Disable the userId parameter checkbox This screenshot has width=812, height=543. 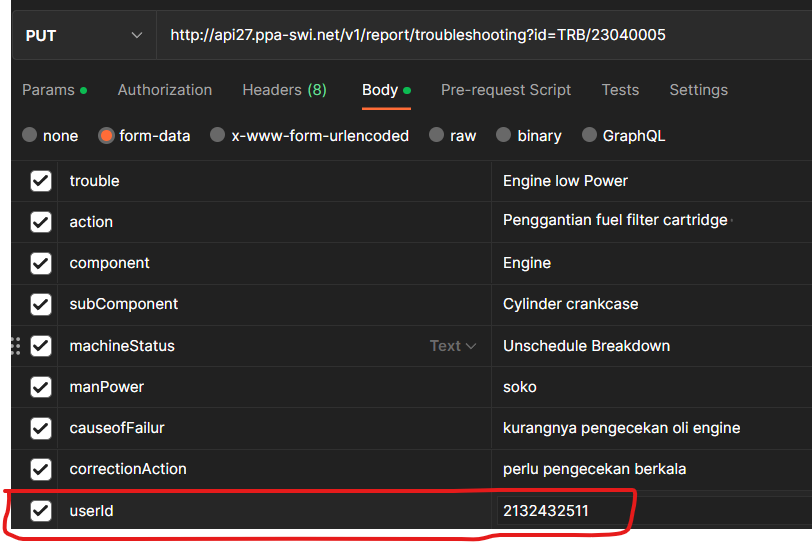[x=41, y=511]
